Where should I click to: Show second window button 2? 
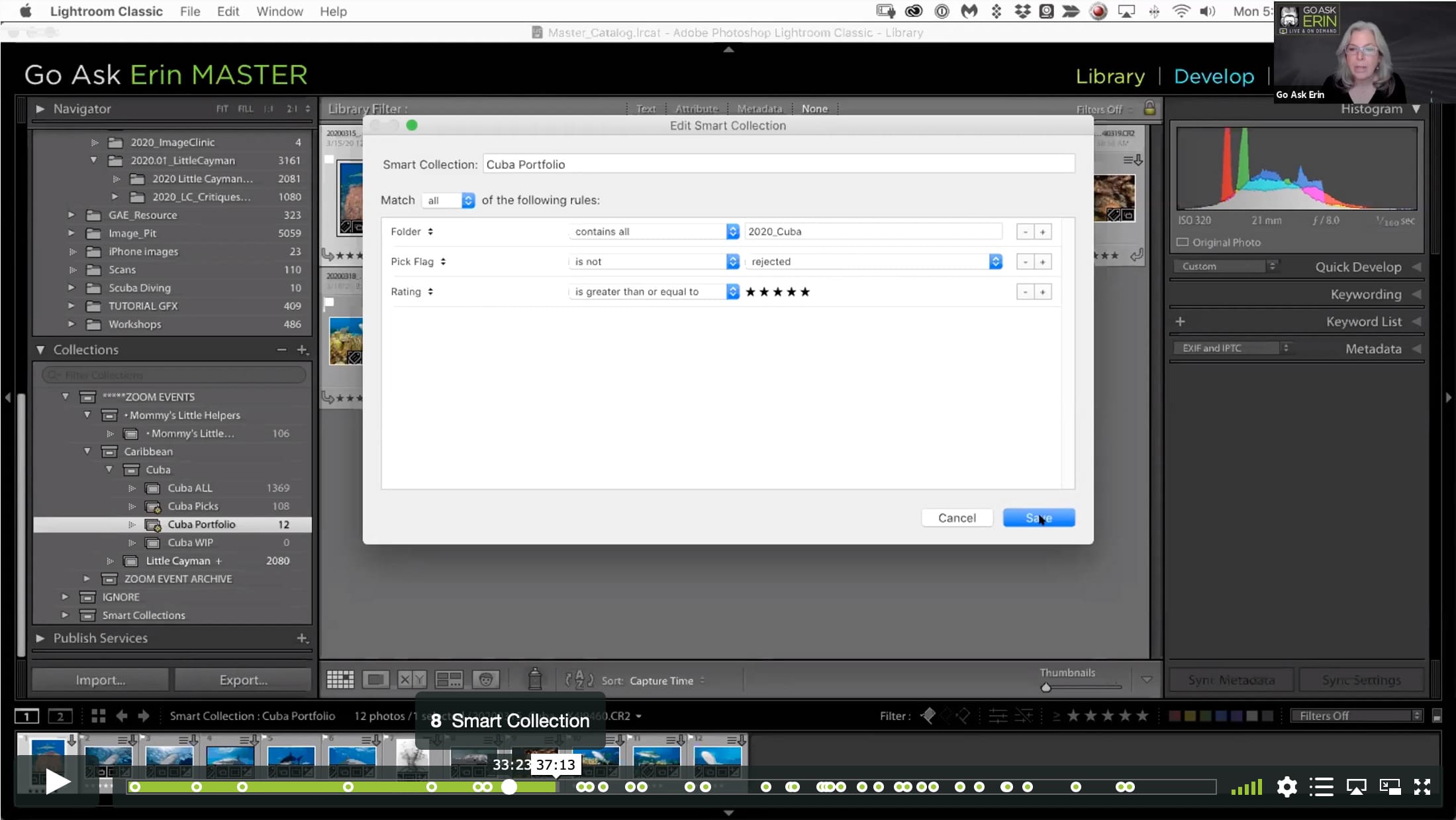[x=60, y=716]
